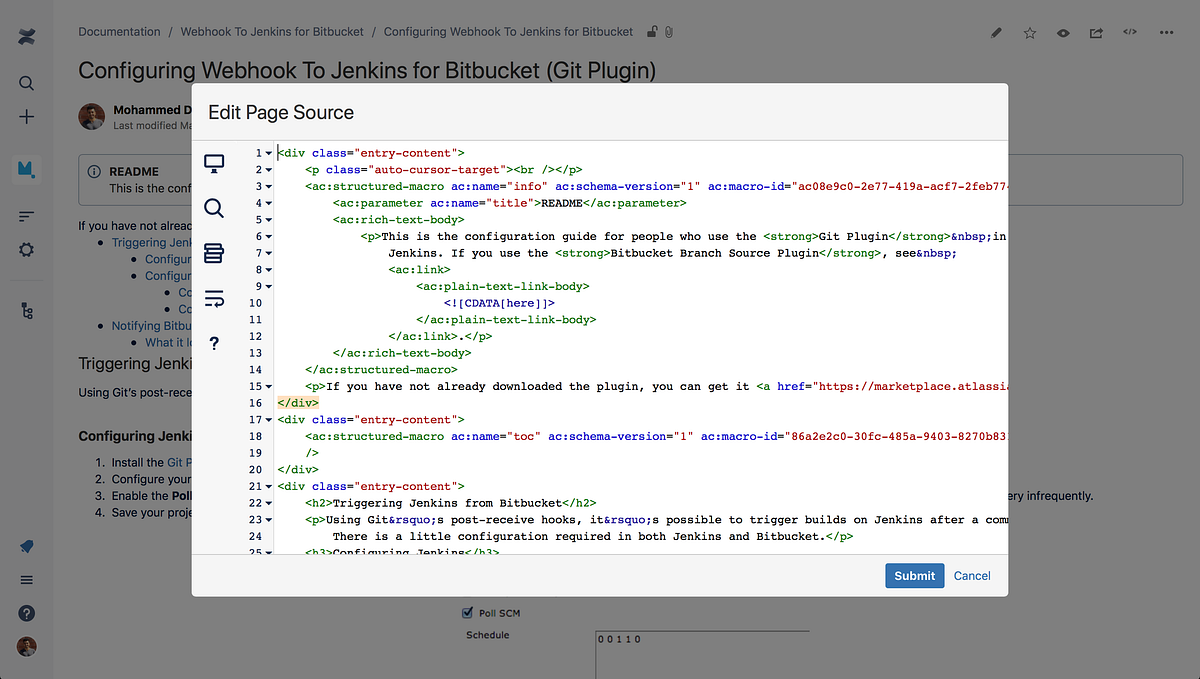The width and height of the screenshot is (1200, 679).
Task: Open Confluence global search in the left sidebar
Action: coord(26,83)
